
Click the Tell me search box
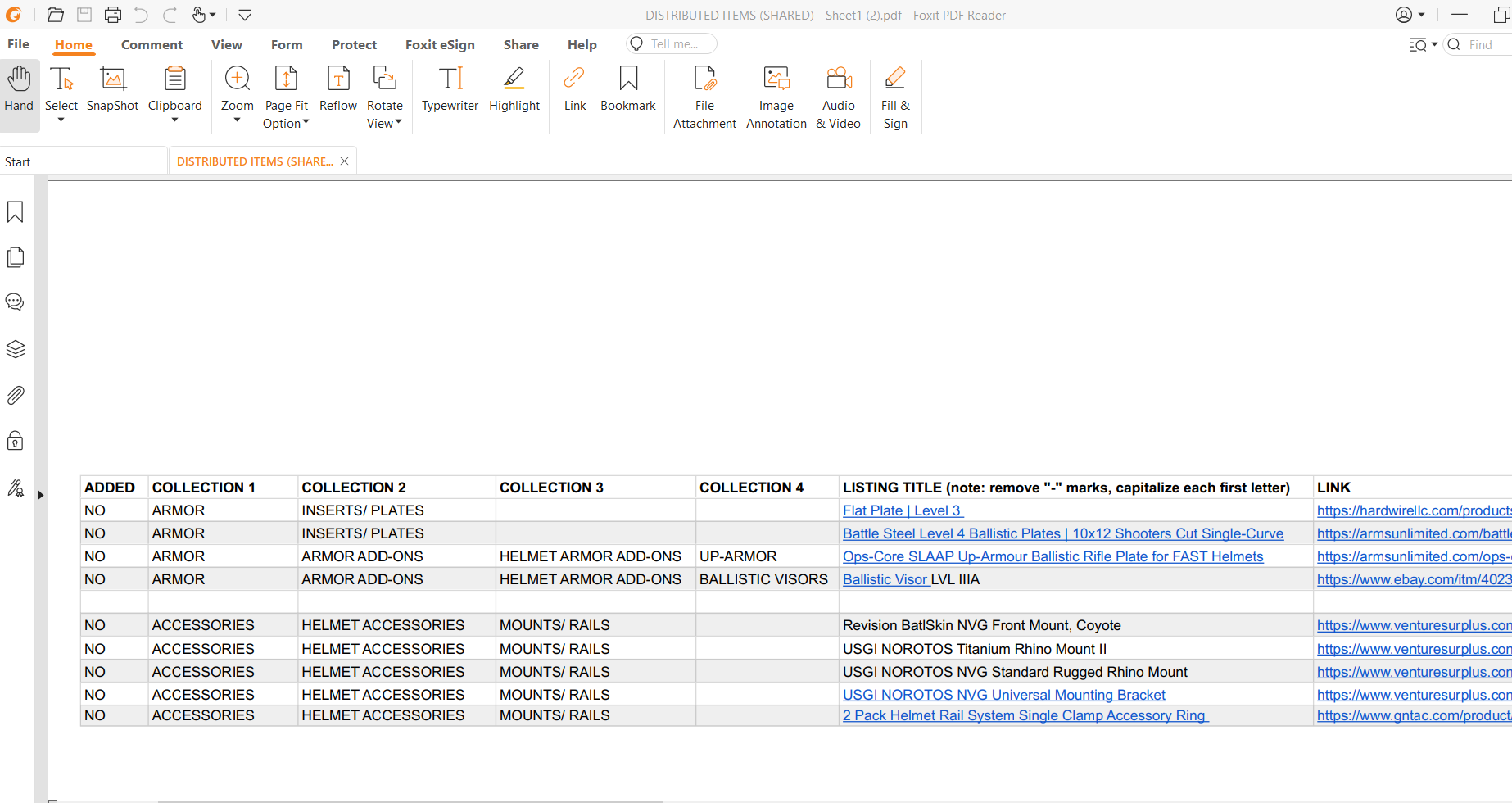pos(672,44)
